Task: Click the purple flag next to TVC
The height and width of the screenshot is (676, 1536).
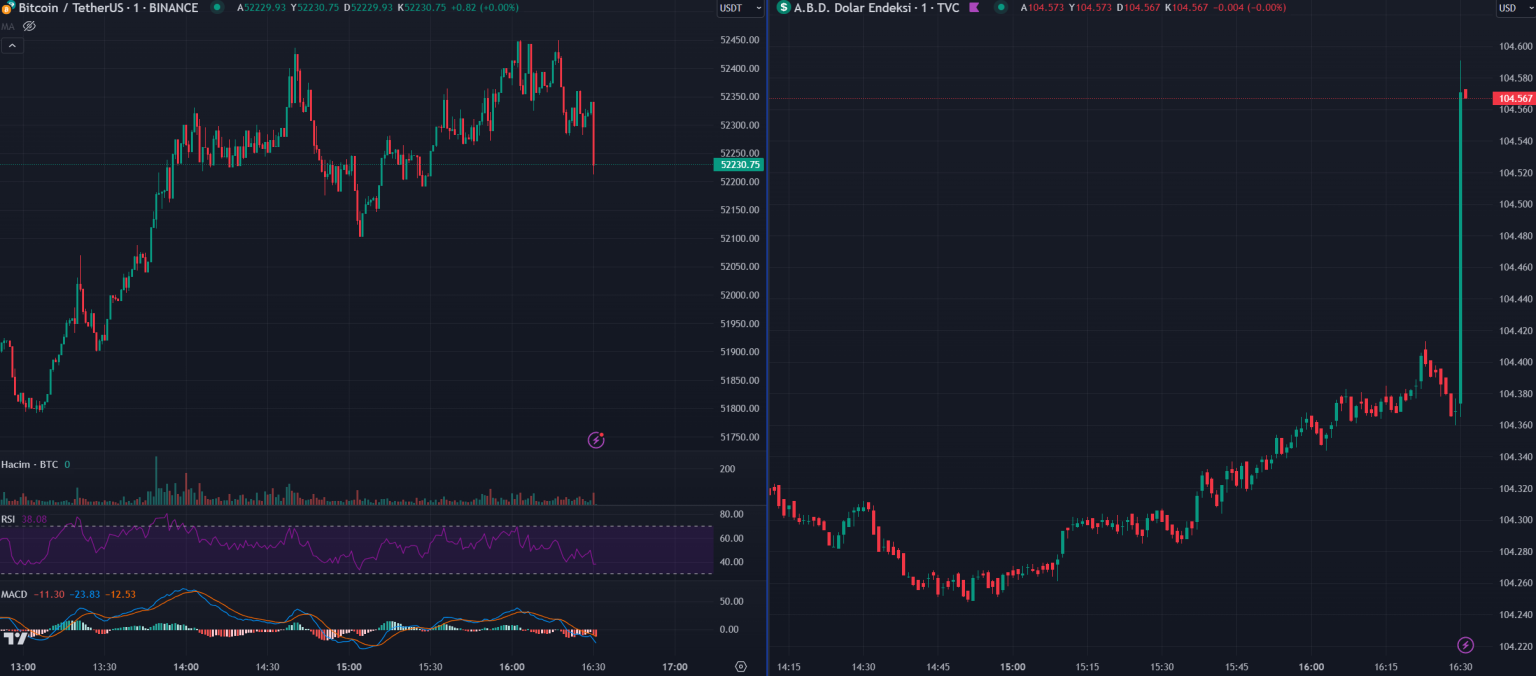Action: click(x=973, y=8)
